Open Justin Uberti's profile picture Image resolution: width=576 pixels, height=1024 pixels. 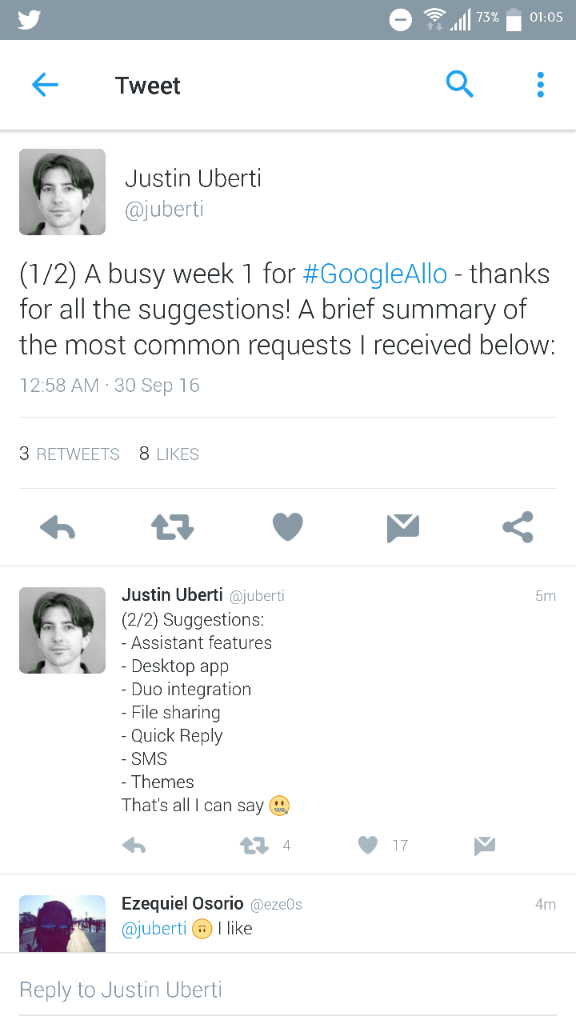coord(62,192)
